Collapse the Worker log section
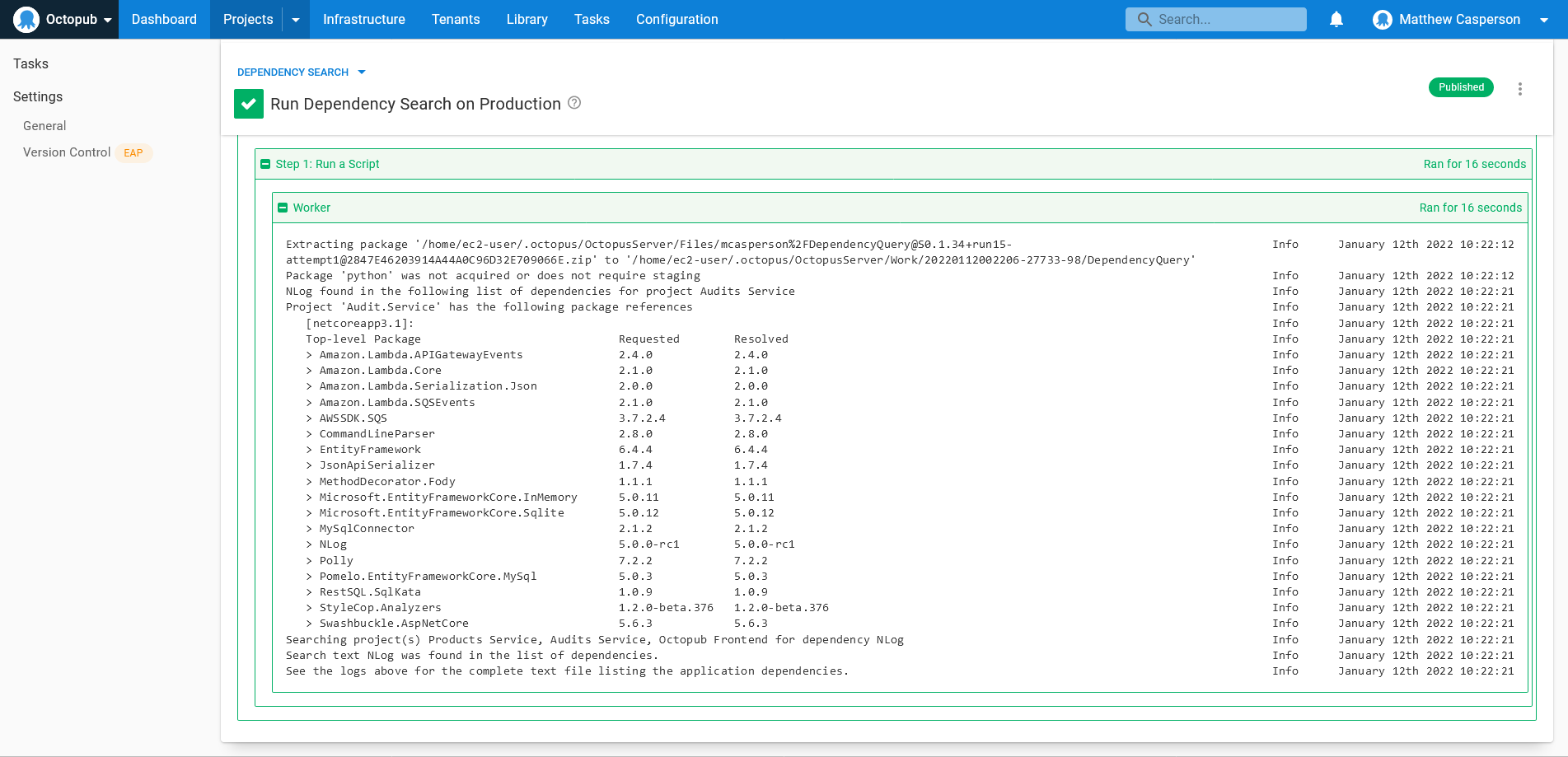1568x757 pixels. [x=283, y=208]
